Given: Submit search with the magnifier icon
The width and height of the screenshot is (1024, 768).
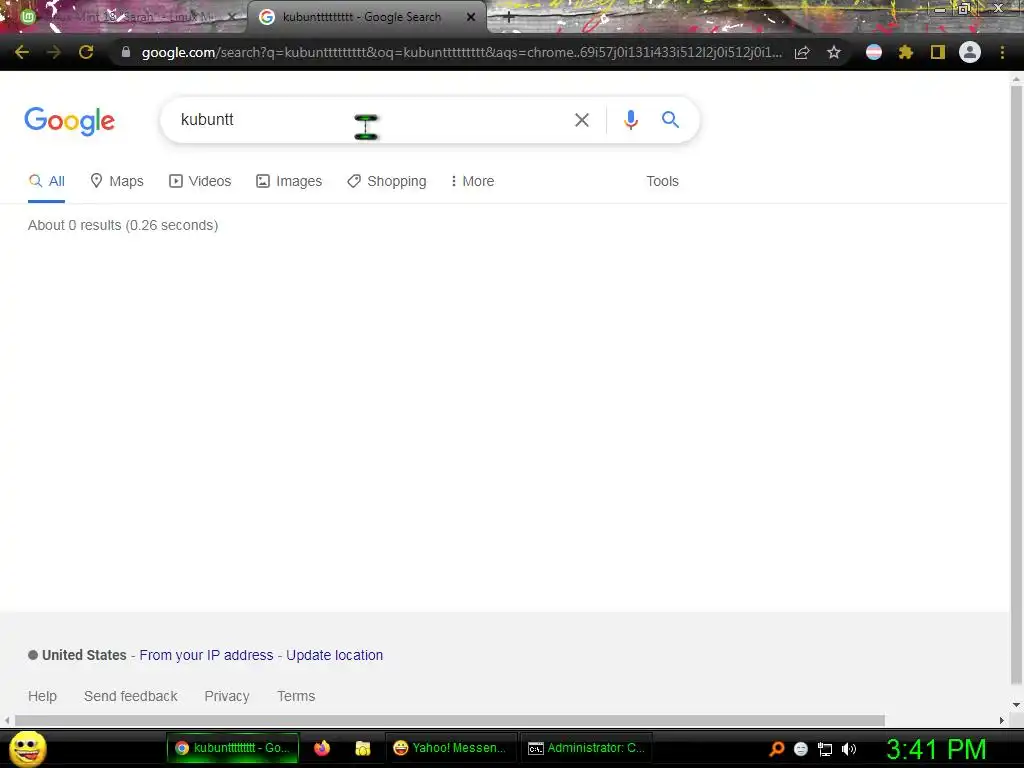Looking at the screenshot, I should [670, 120].
